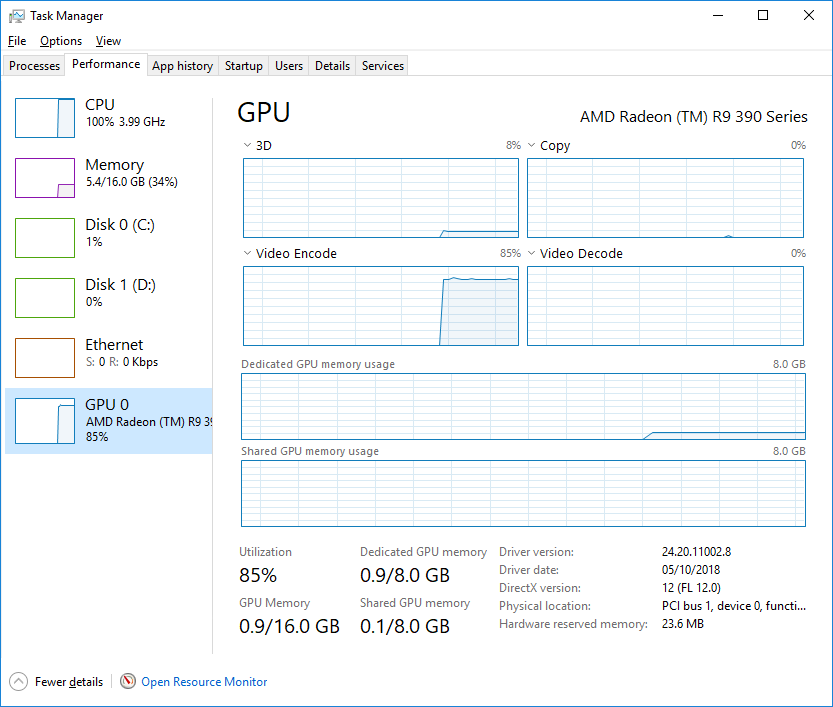Change the Video Encode graph engine
The image size is (833, 707).
pos(248,253)
